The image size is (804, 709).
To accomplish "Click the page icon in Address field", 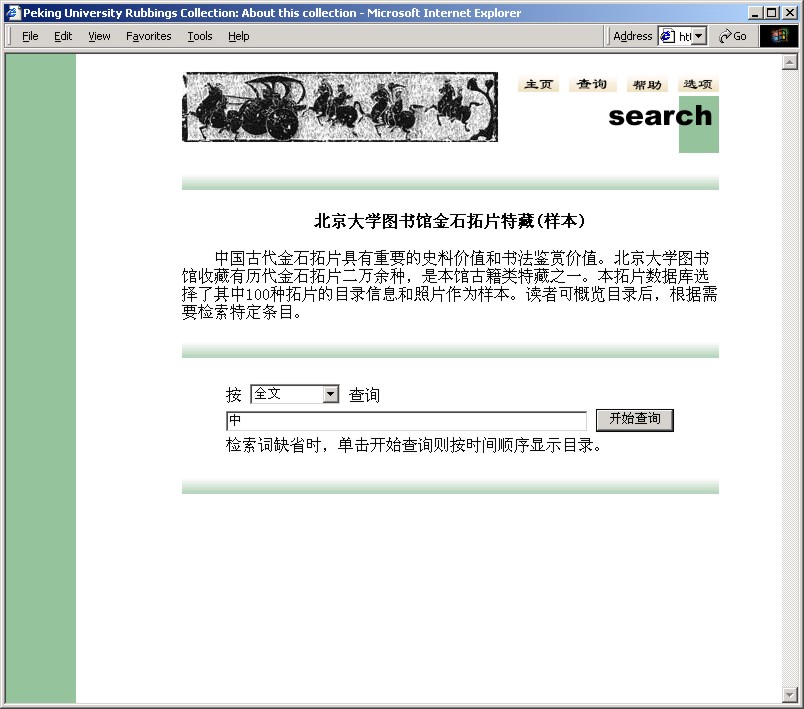I will [x=667, y=36].
